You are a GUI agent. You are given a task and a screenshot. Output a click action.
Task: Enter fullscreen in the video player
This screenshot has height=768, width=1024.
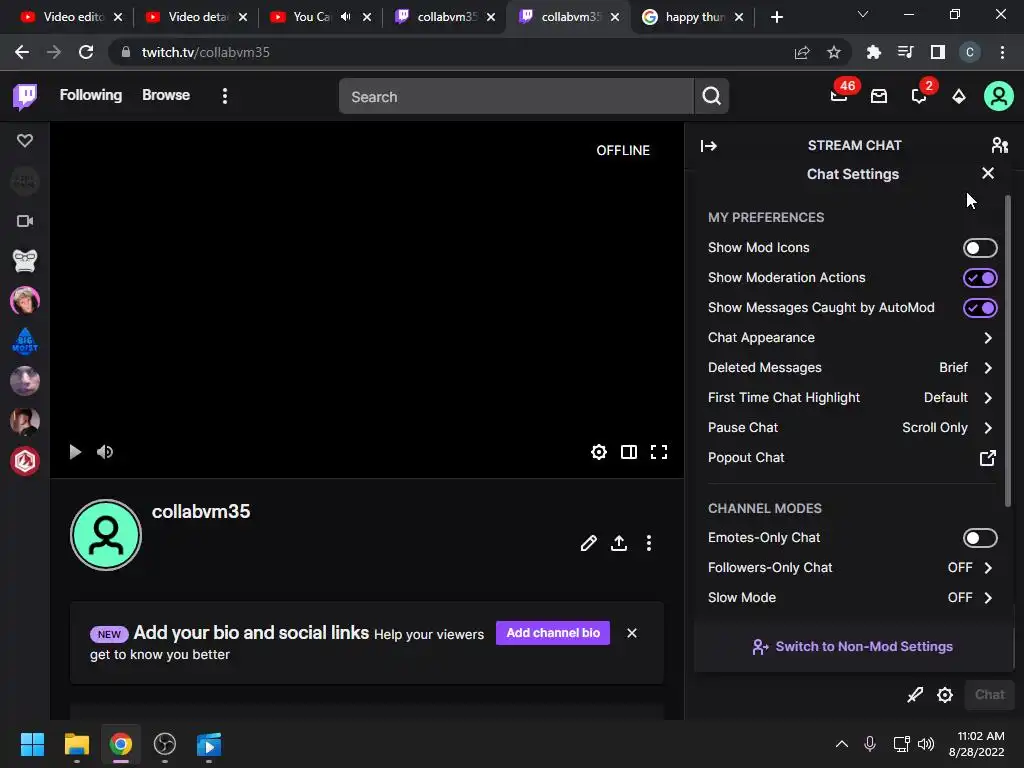[658, 452]
